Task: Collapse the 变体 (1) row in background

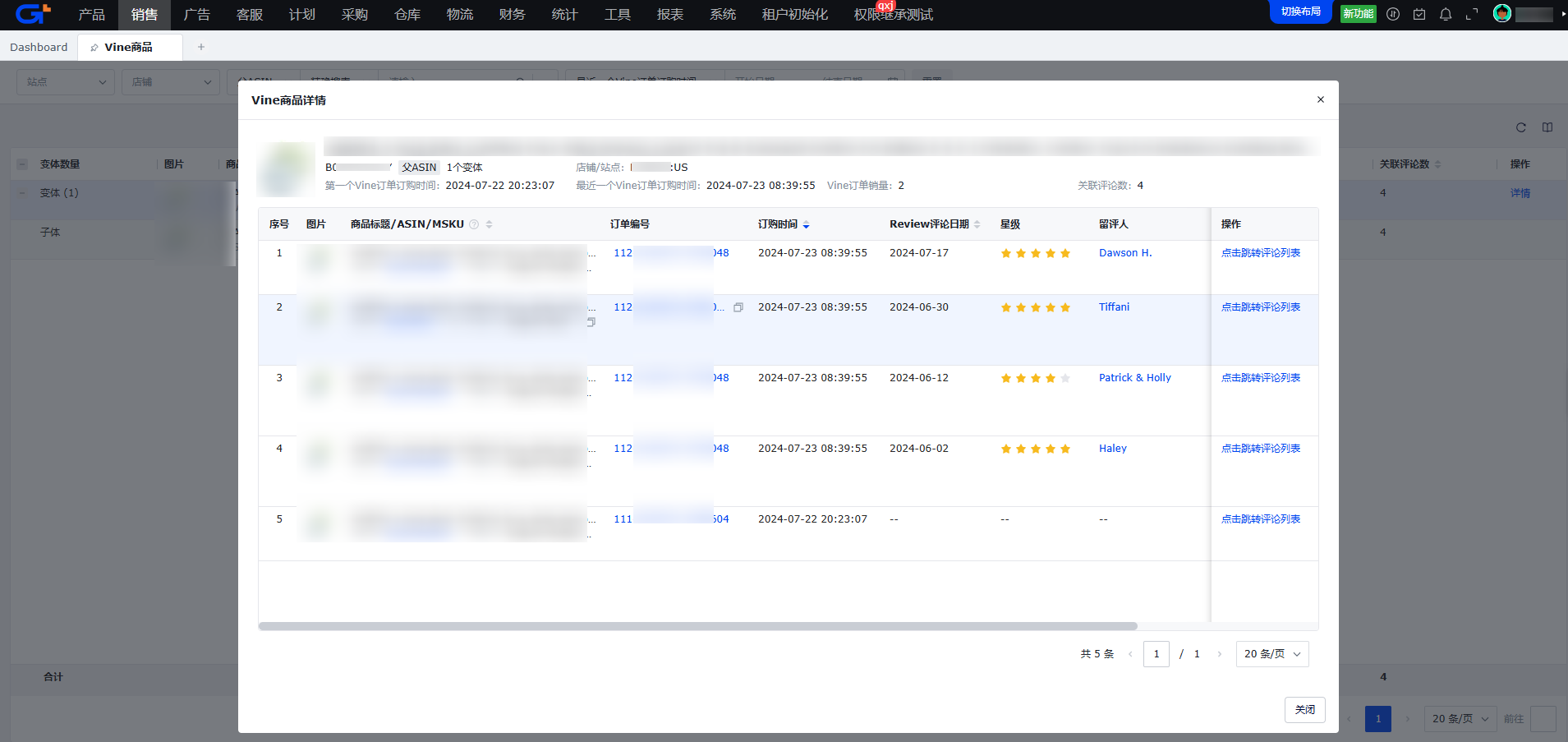Action: 22,193
